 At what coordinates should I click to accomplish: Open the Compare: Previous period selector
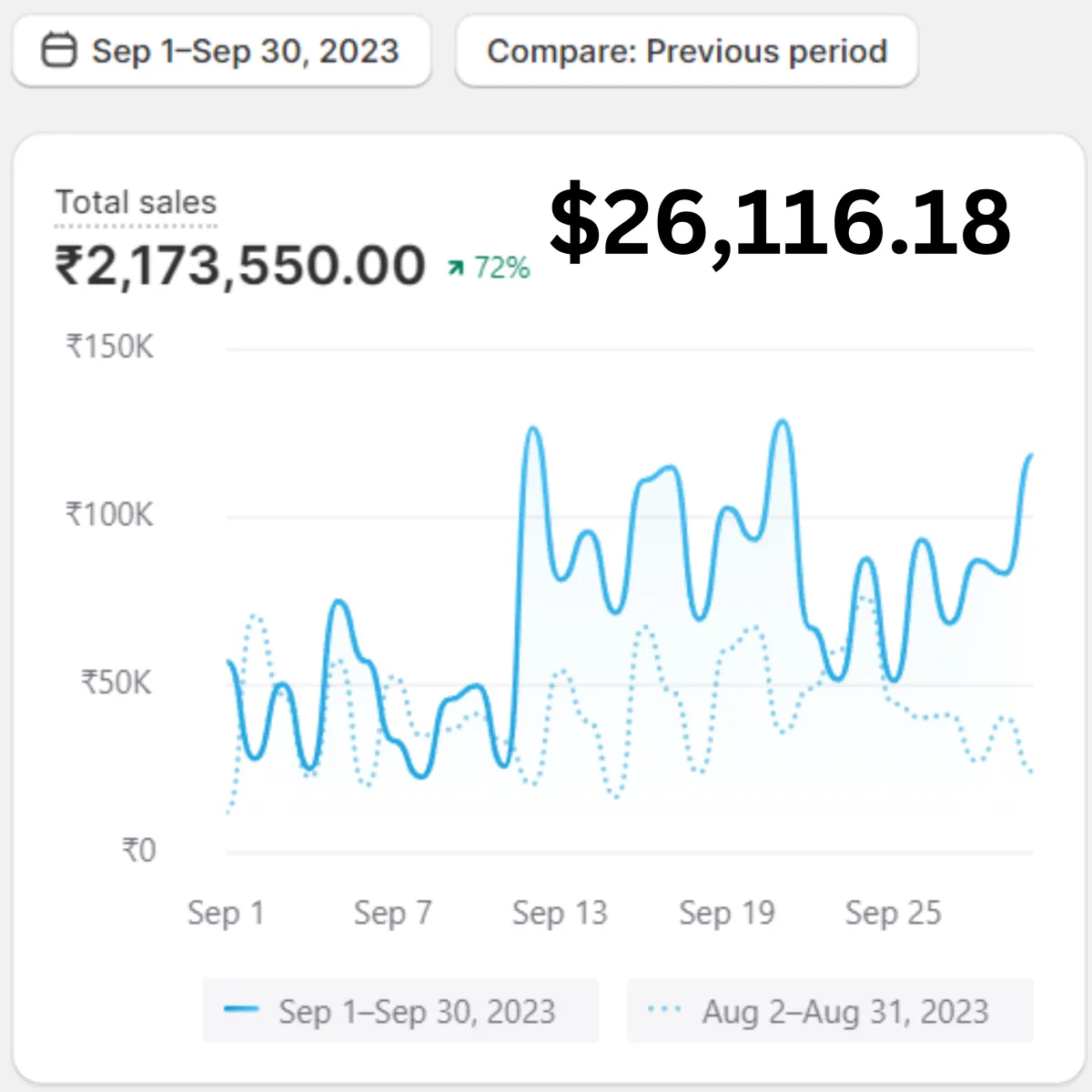tap(687, 51)
